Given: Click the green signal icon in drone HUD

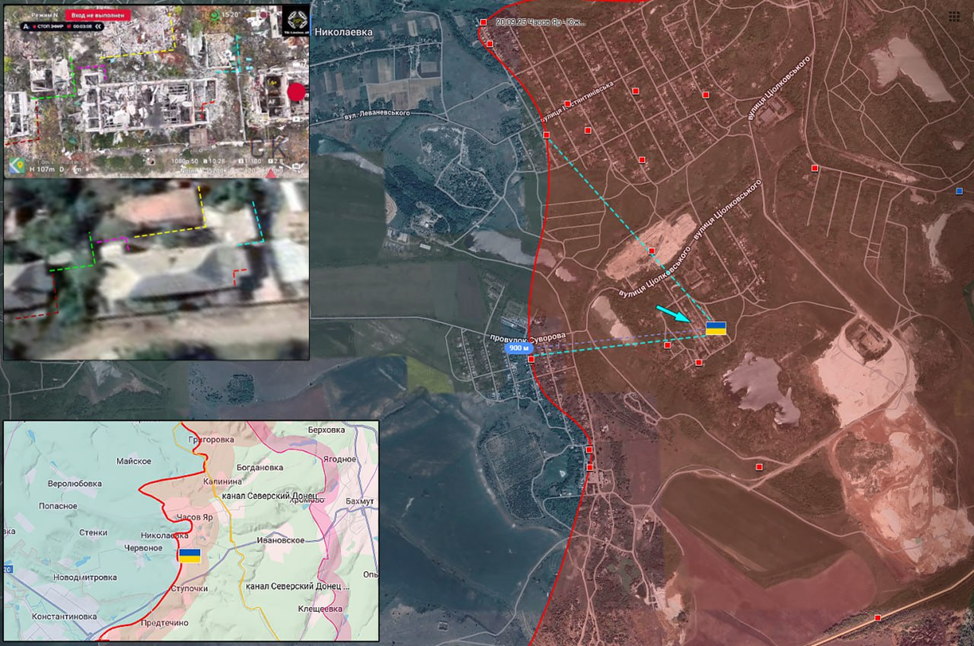Looking at the screenshot, I should [x=213, y=15].
